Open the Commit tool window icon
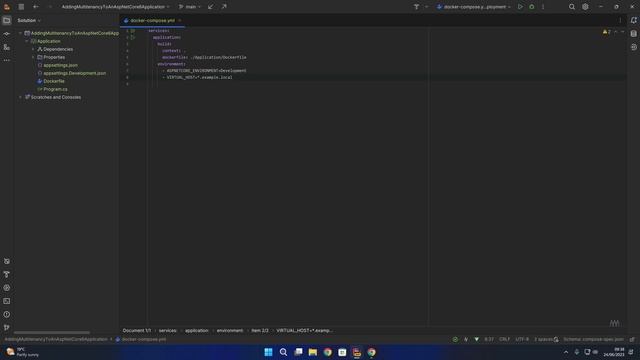 coord(7,34)
